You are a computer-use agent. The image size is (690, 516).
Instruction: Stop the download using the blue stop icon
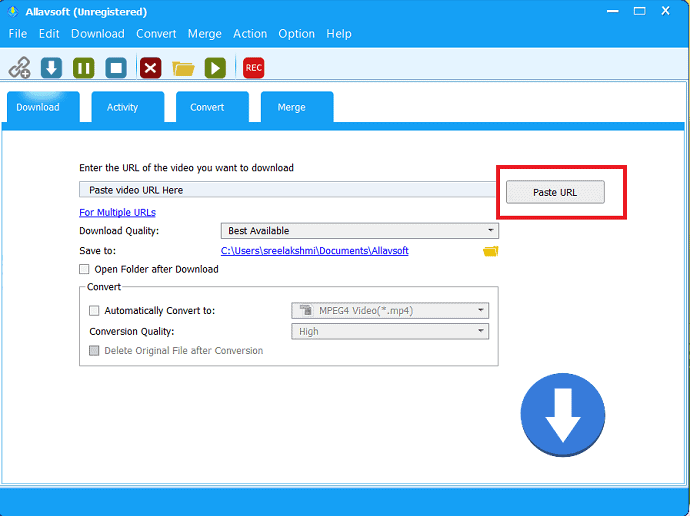(x=116, y=68)
